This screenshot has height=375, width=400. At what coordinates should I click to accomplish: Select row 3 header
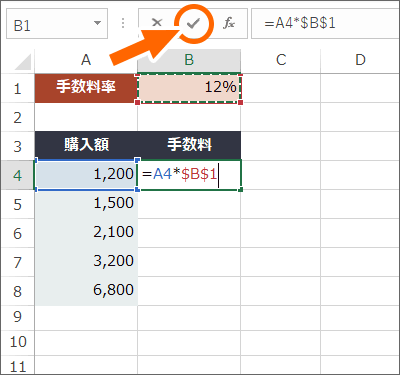pos(17,146)
